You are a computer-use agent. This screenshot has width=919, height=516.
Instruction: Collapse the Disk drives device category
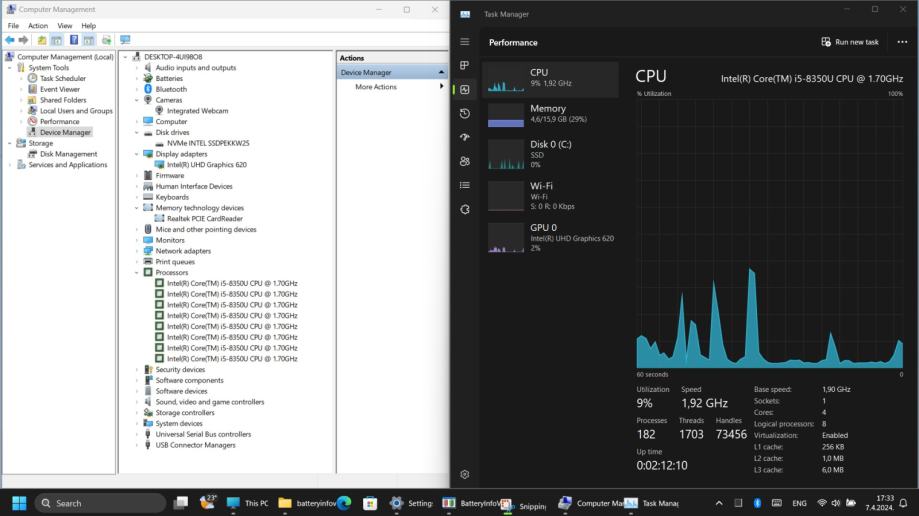tap(137, 133)
